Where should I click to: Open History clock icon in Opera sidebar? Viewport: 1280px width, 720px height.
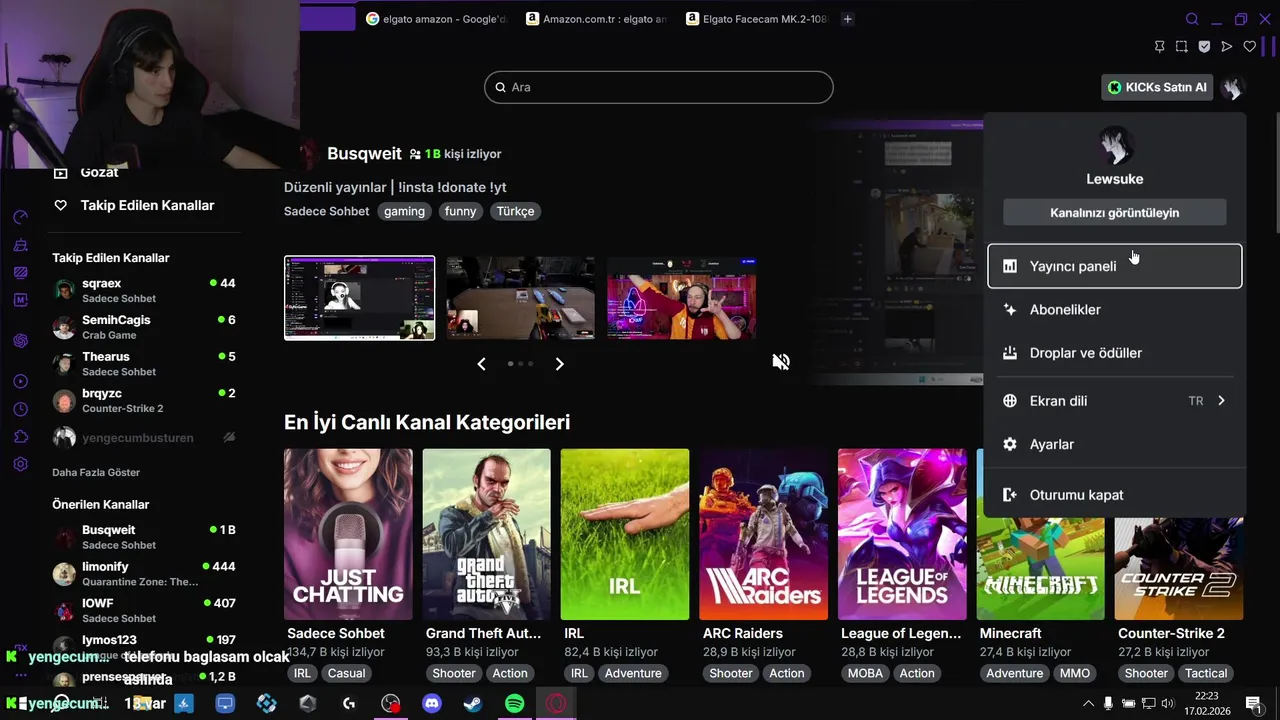pyautogui.click(x=21, y=409)
